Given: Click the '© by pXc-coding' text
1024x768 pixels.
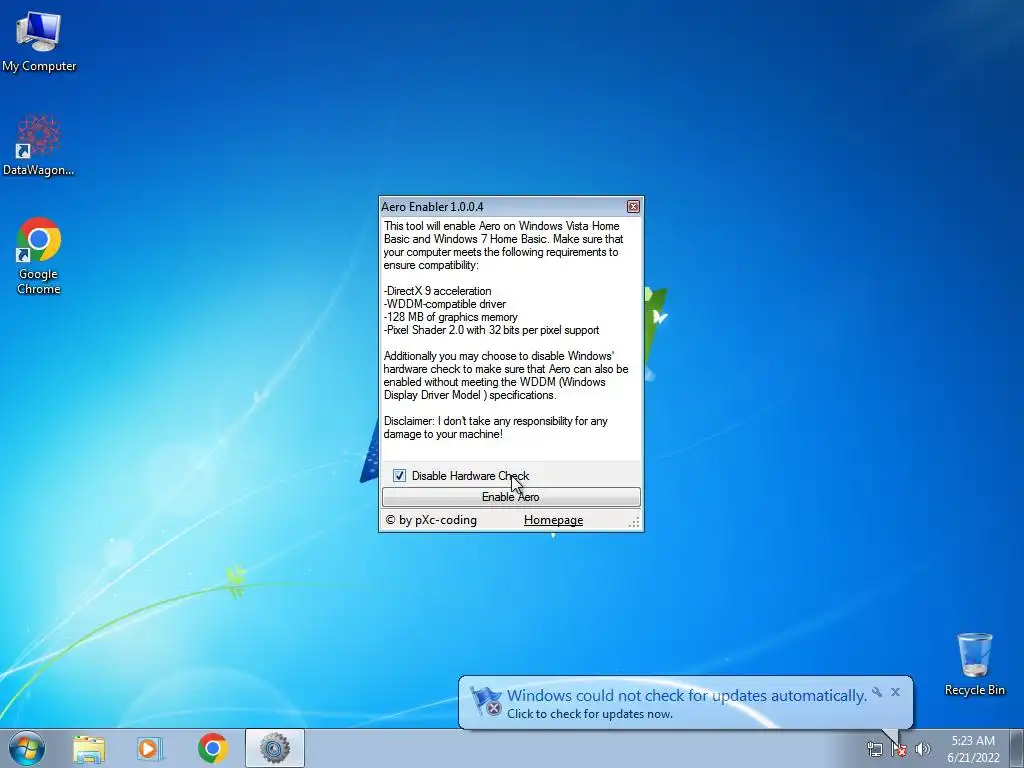Looking at the screenshot, I should (431, 520).
